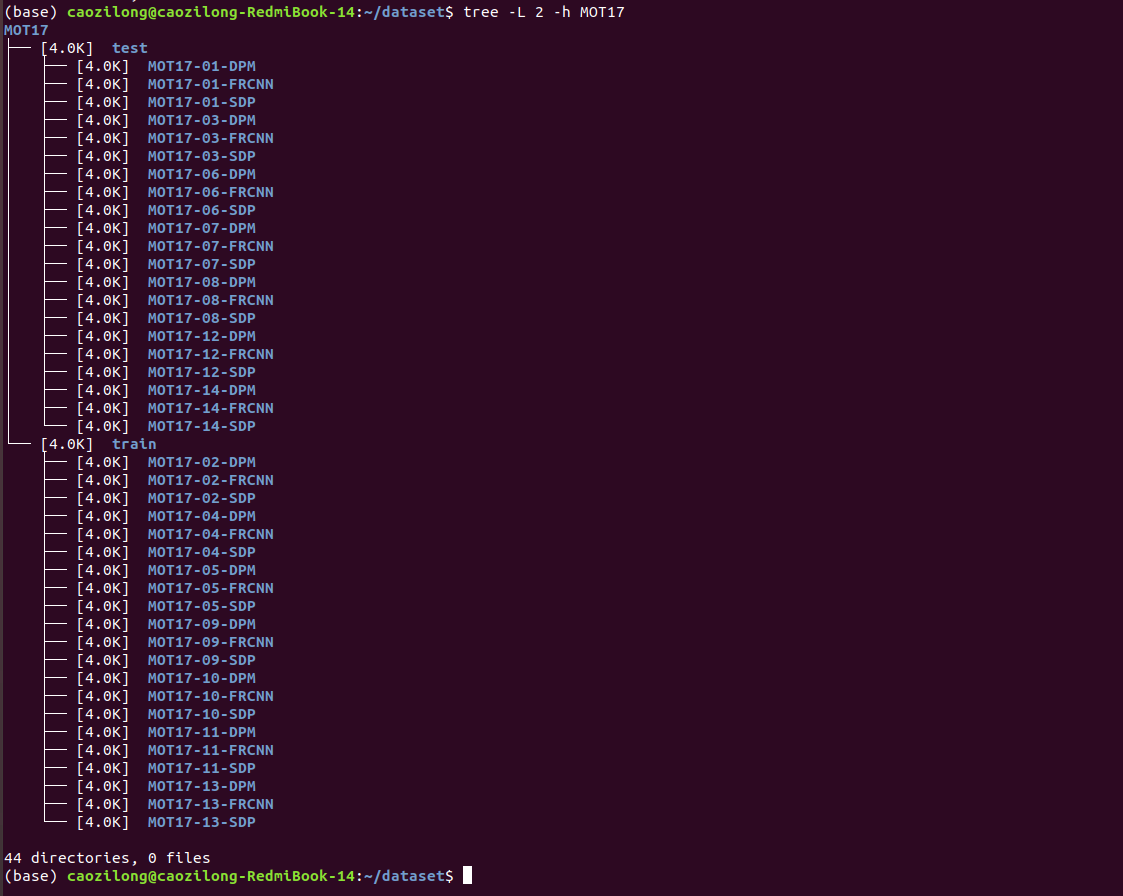Click MOT17-08-FRCNN folder name
The image size is (1123, 896).
click(x=211, y=300)
